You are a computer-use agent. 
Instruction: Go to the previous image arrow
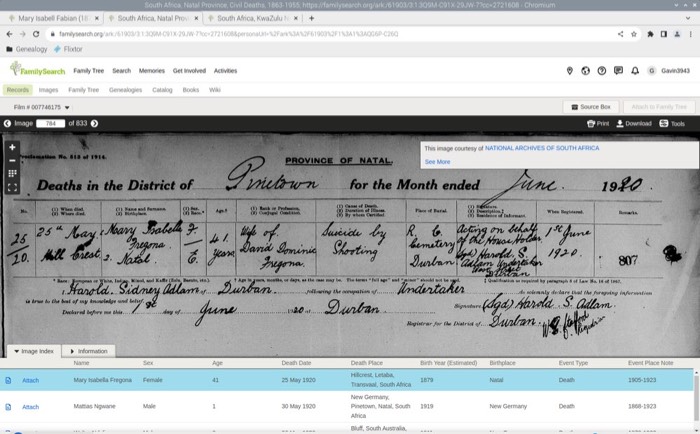click(x=8, y=123)
